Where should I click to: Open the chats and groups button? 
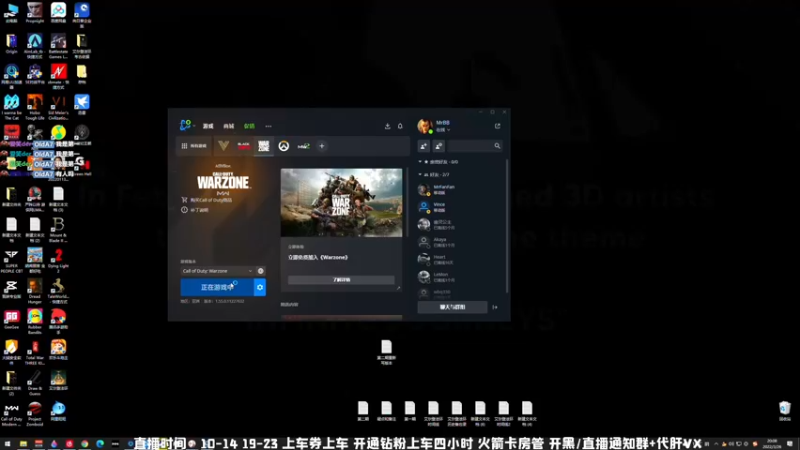452,307
